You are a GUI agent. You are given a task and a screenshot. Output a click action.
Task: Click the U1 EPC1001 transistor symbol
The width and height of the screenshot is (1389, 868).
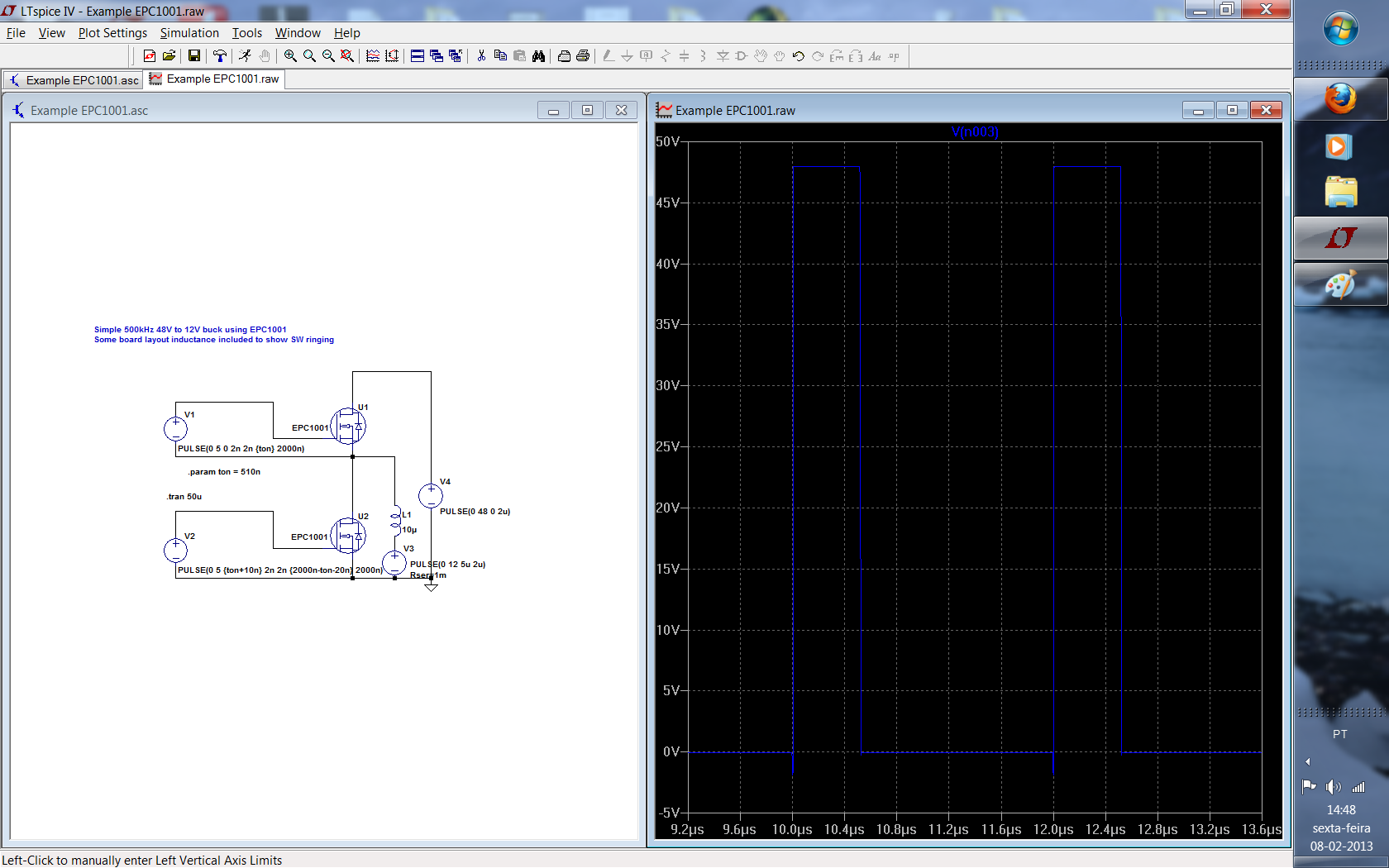348,427
